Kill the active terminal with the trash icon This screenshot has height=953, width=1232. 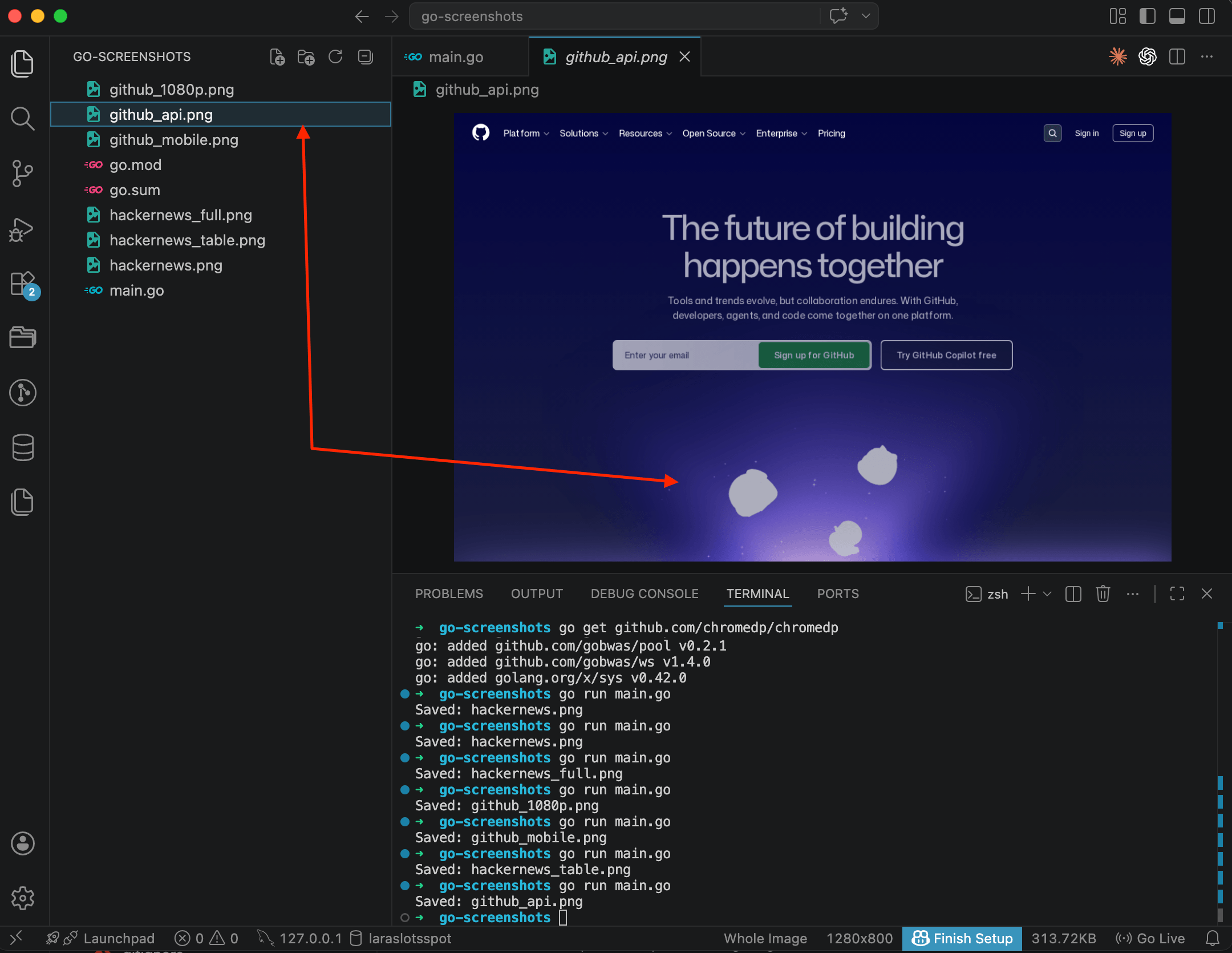pos(1102,594)
